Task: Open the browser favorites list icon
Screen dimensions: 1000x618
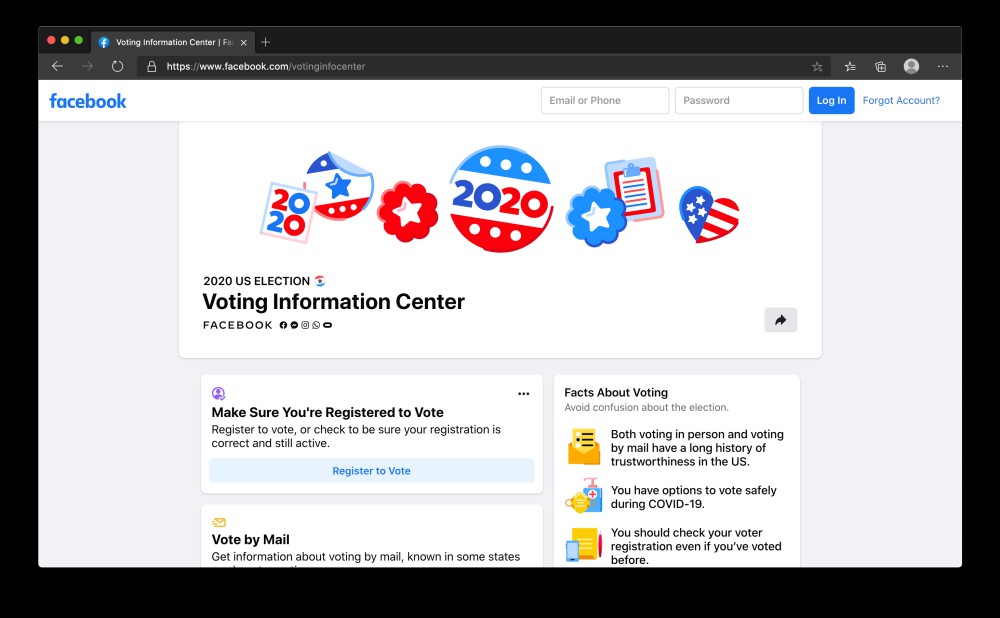Action: click(x=850, y=66)
